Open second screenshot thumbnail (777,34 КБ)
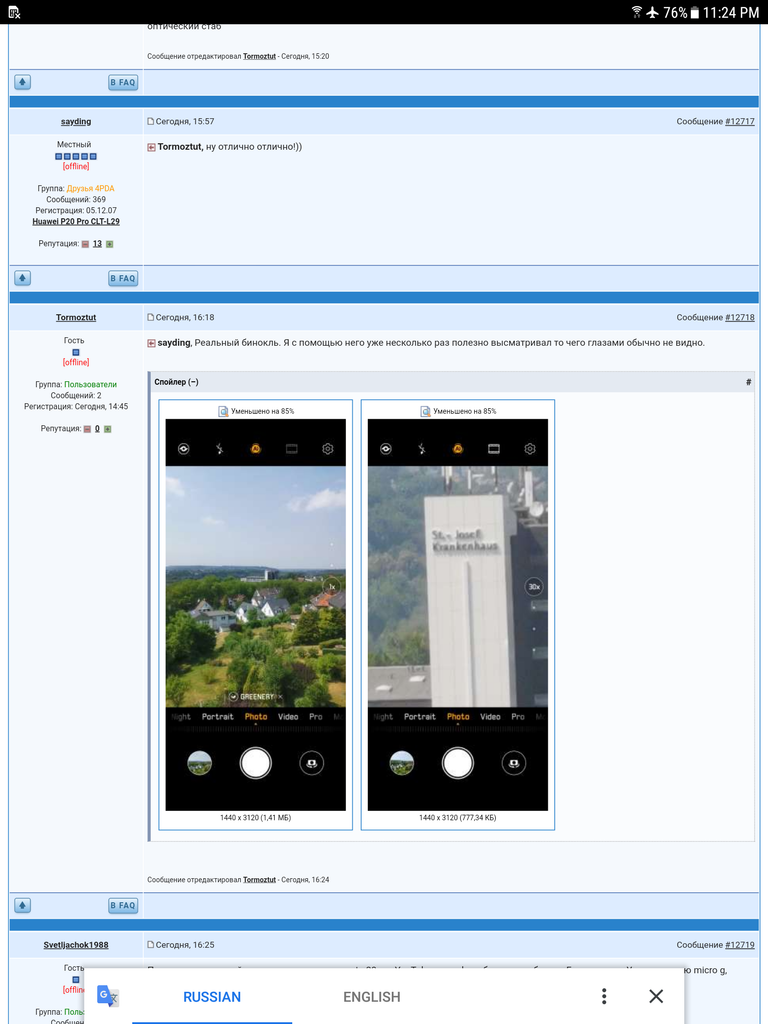 point(458,615)
